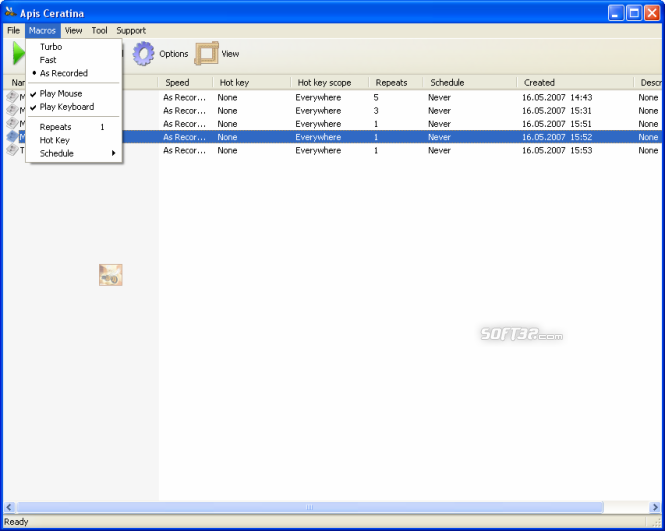665x531 pixels.
Task: Sort by Hot key scope column header
Action: pyautogui.click(x=330, y=82)
